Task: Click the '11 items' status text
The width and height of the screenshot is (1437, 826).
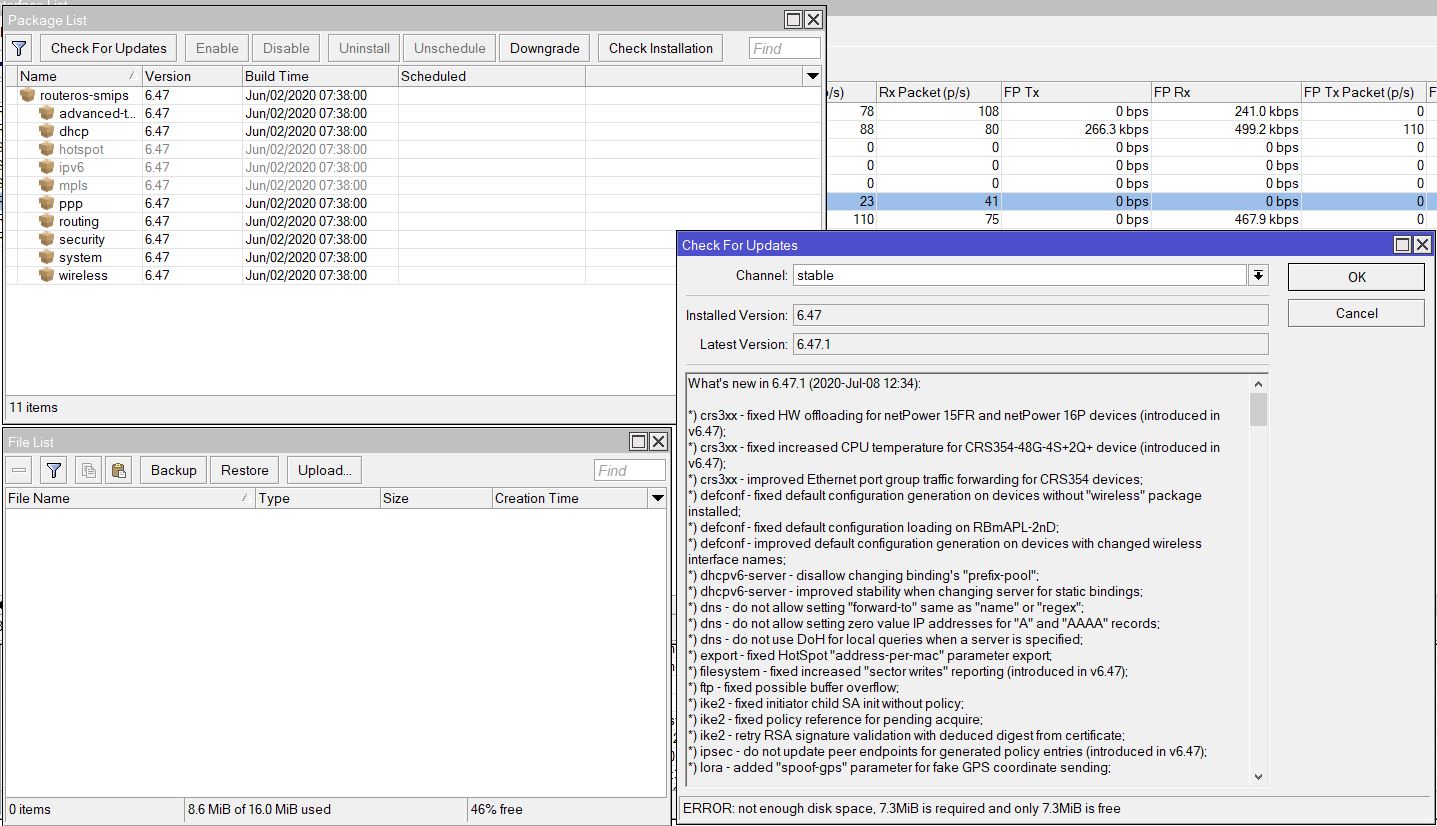Action: tap(33, 407)
